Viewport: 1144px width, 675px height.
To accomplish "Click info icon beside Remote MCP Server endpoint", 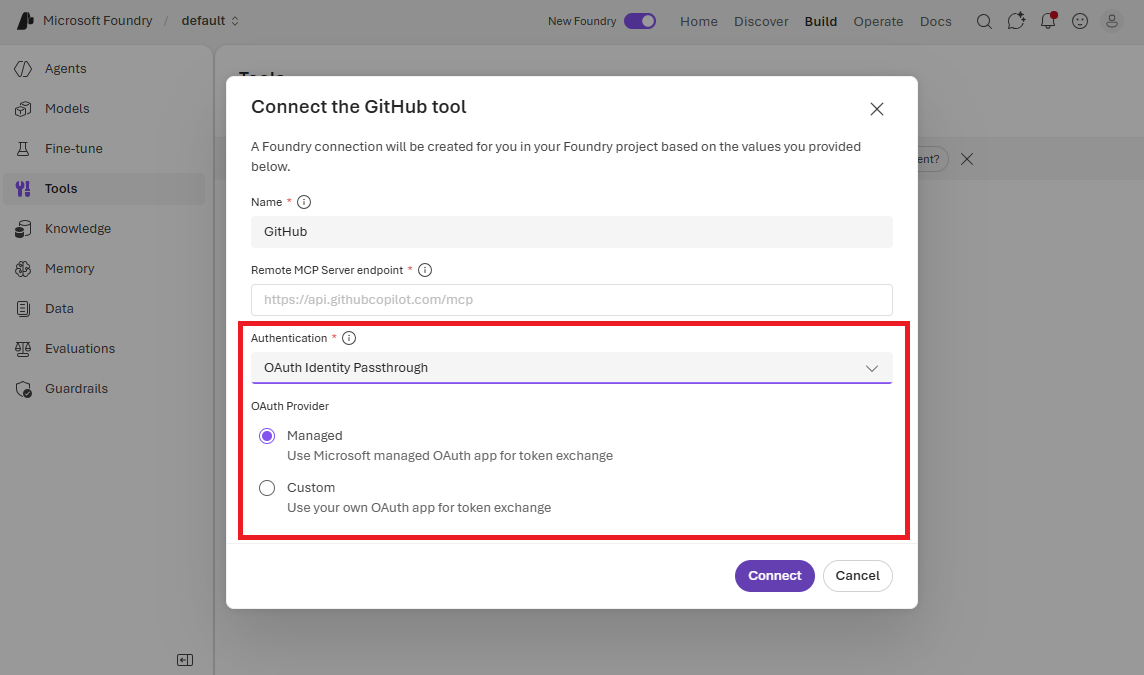I will 425,270.
